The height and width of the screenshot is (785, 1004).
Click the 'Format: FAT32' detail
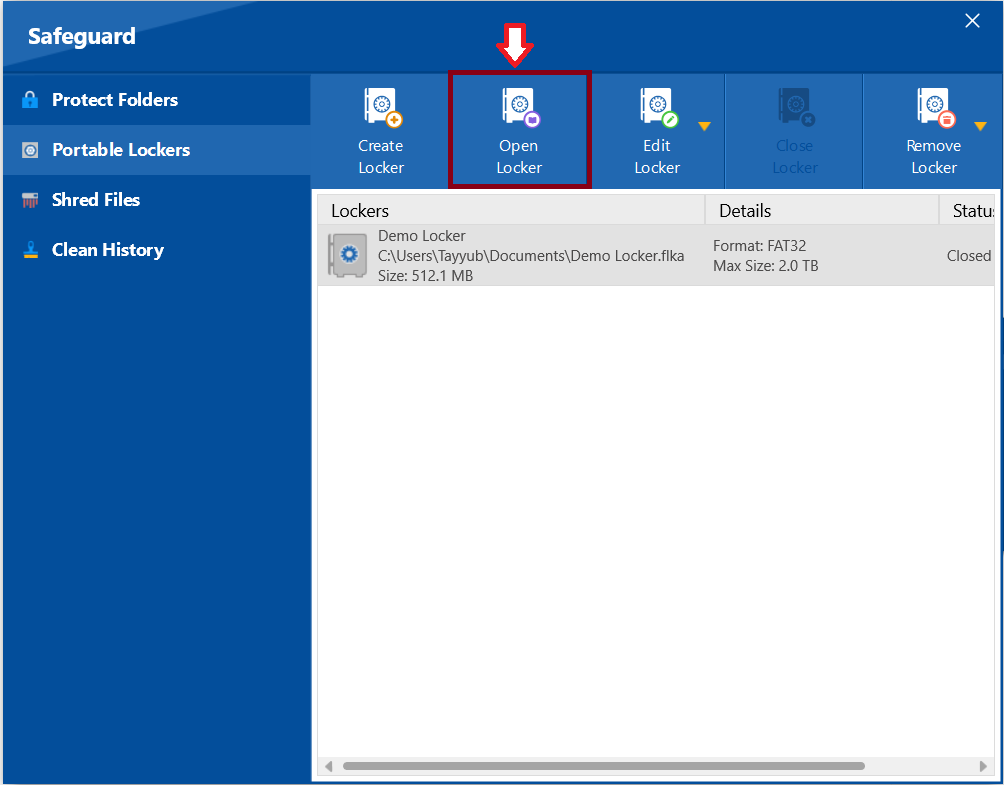[x=759, y=246]
